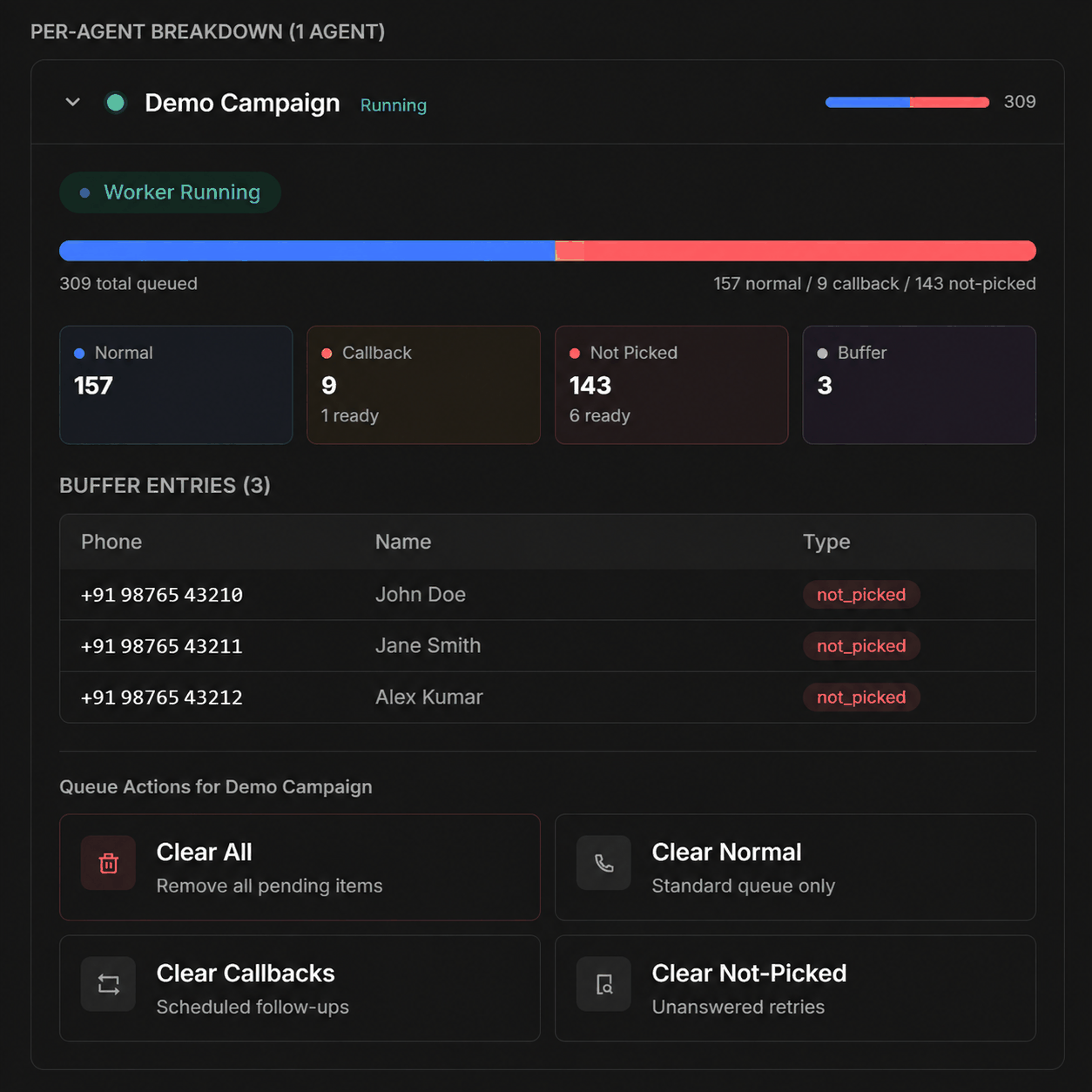Click the name Jane Smith
The width and height of the screenshot is (1092, 1092).
[x=428, y=646]
